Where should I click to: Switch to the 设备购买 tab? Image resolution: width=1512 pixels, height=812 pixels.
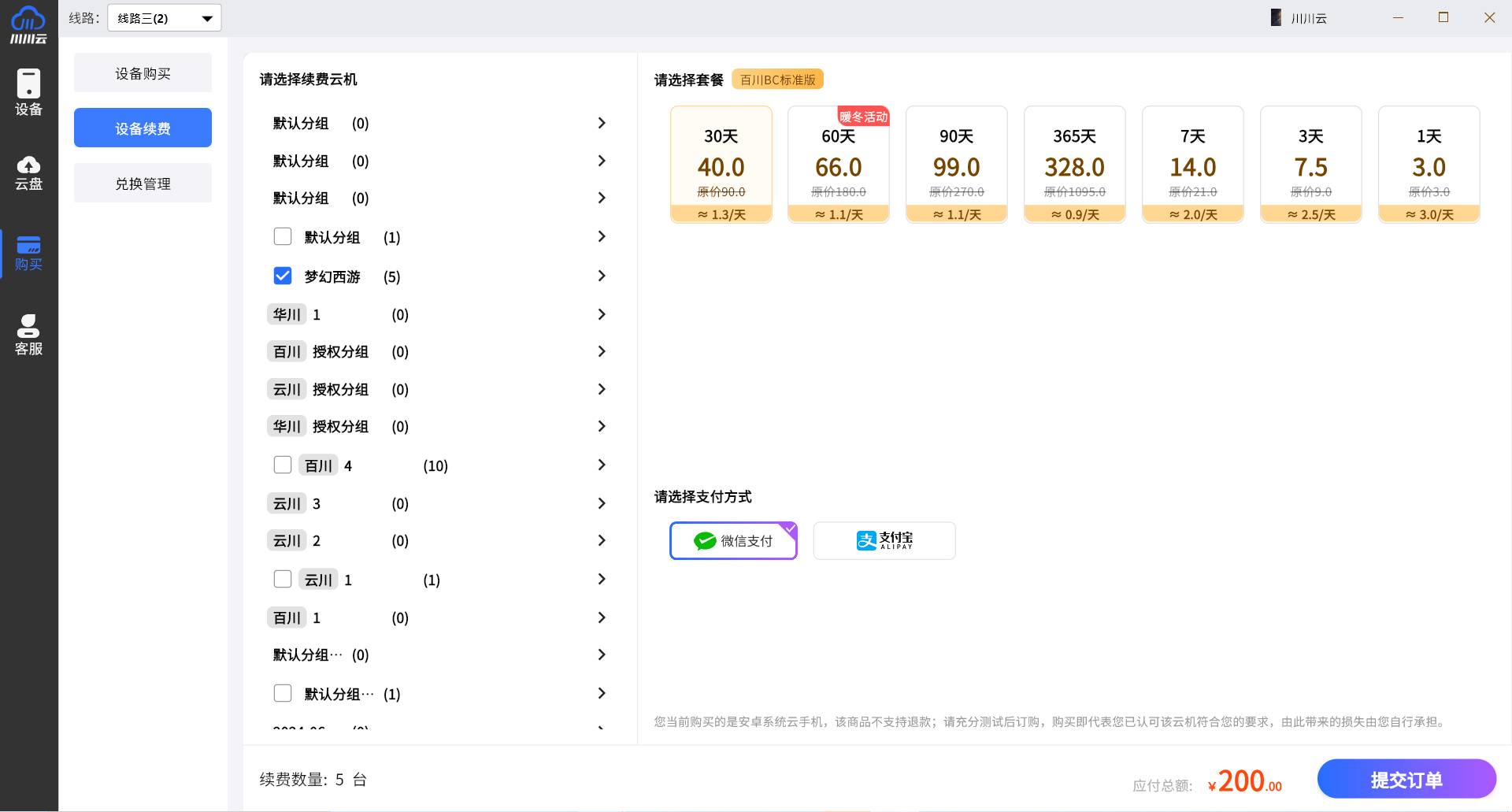(x=143, y=73)
